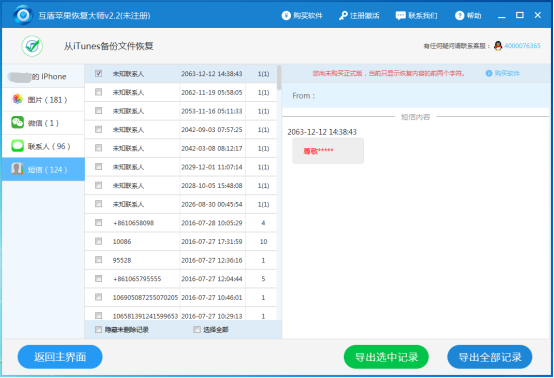This screenshot has height=378, width=554.
Task: Click the green contacts message icon
Action: 17,146
